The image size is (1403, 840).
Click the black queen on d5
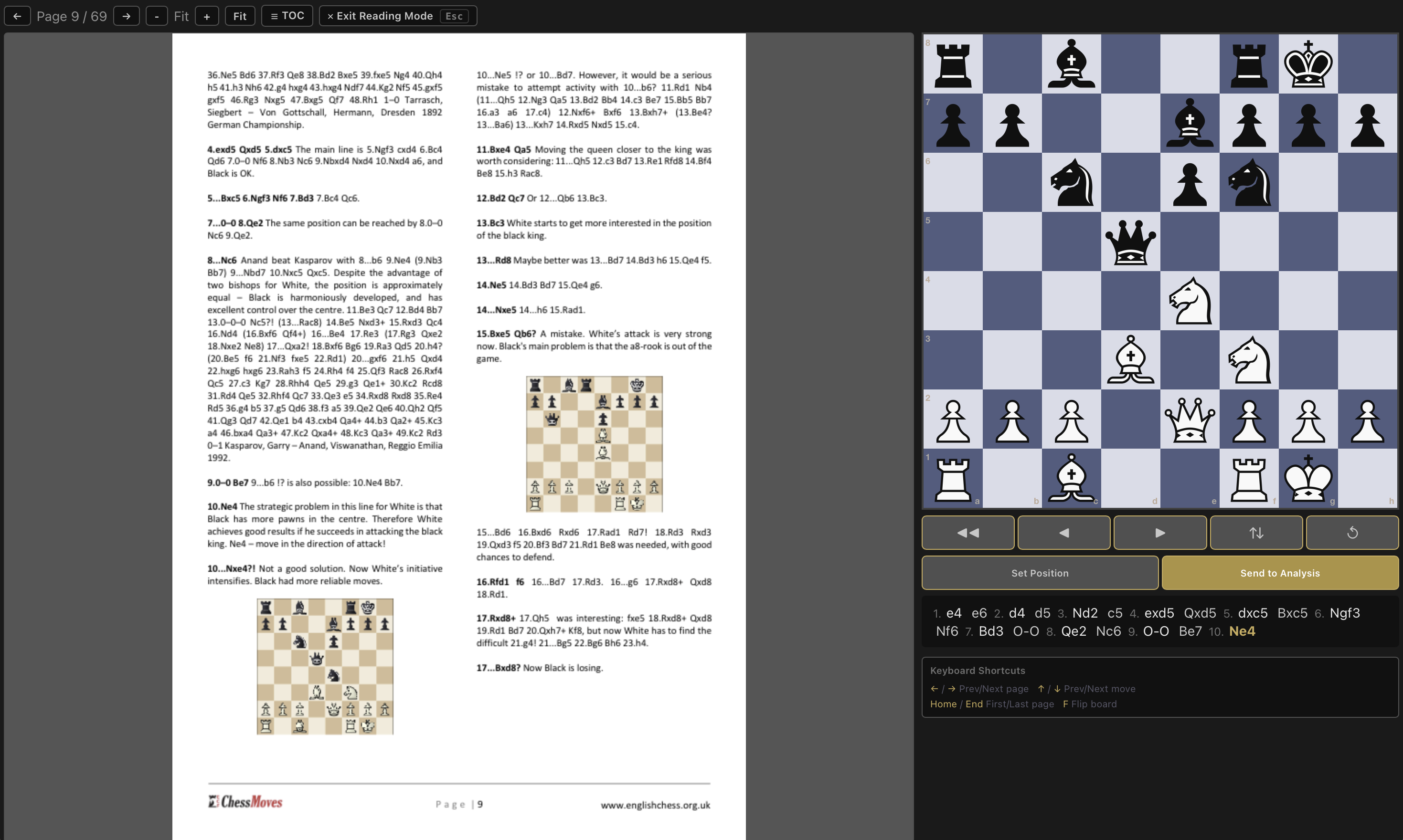tap(1130, 241)
